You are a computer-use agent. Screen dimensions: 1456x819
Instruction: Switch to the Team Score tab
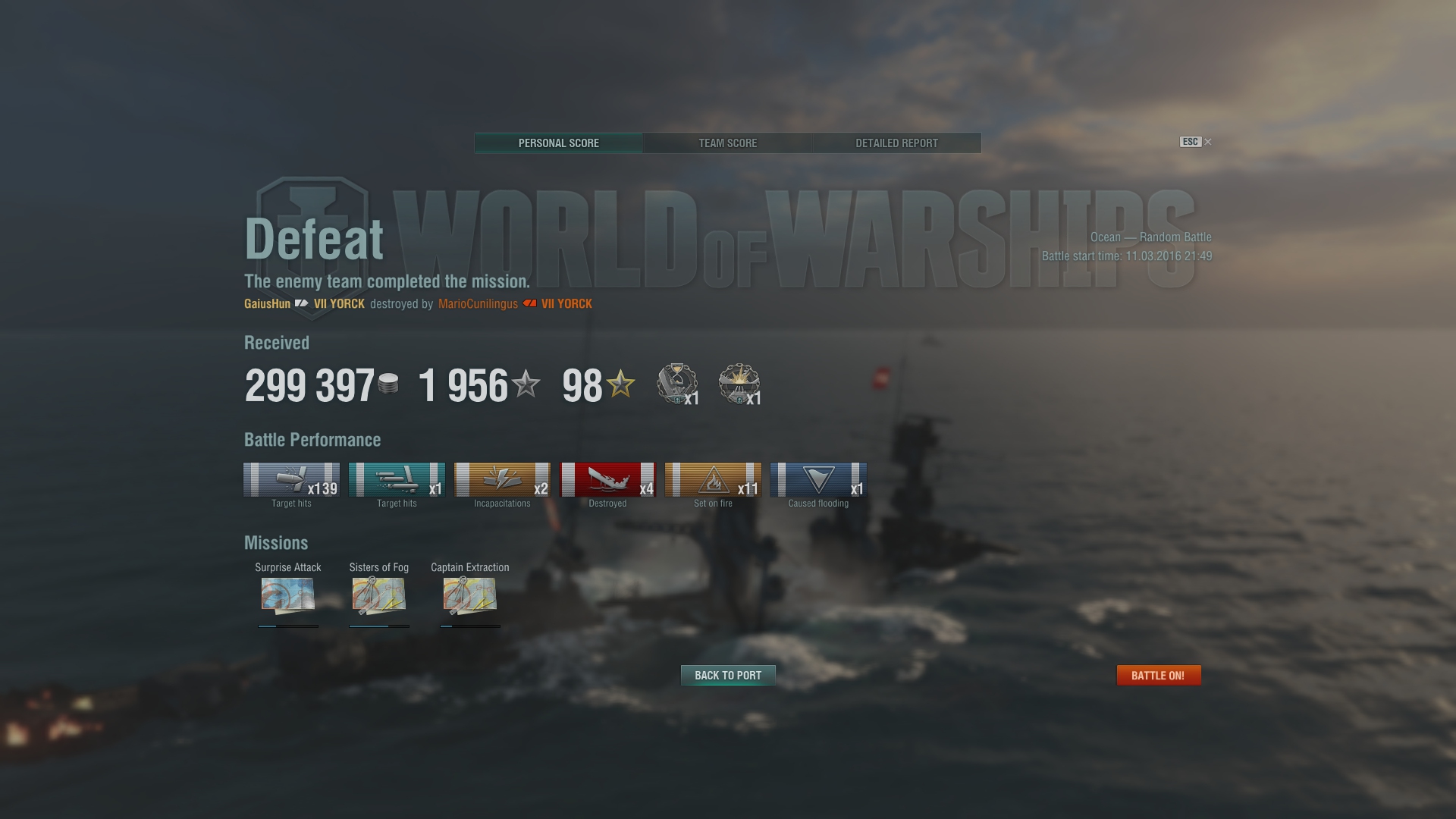[x=727, y=143]
